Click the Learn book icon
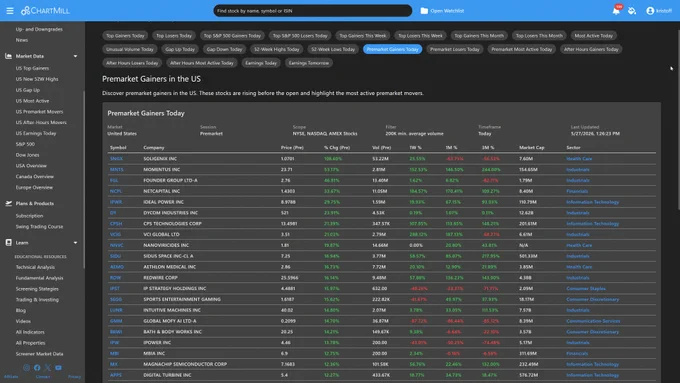The width and height of the screenshot is (680, 383). 8,242
